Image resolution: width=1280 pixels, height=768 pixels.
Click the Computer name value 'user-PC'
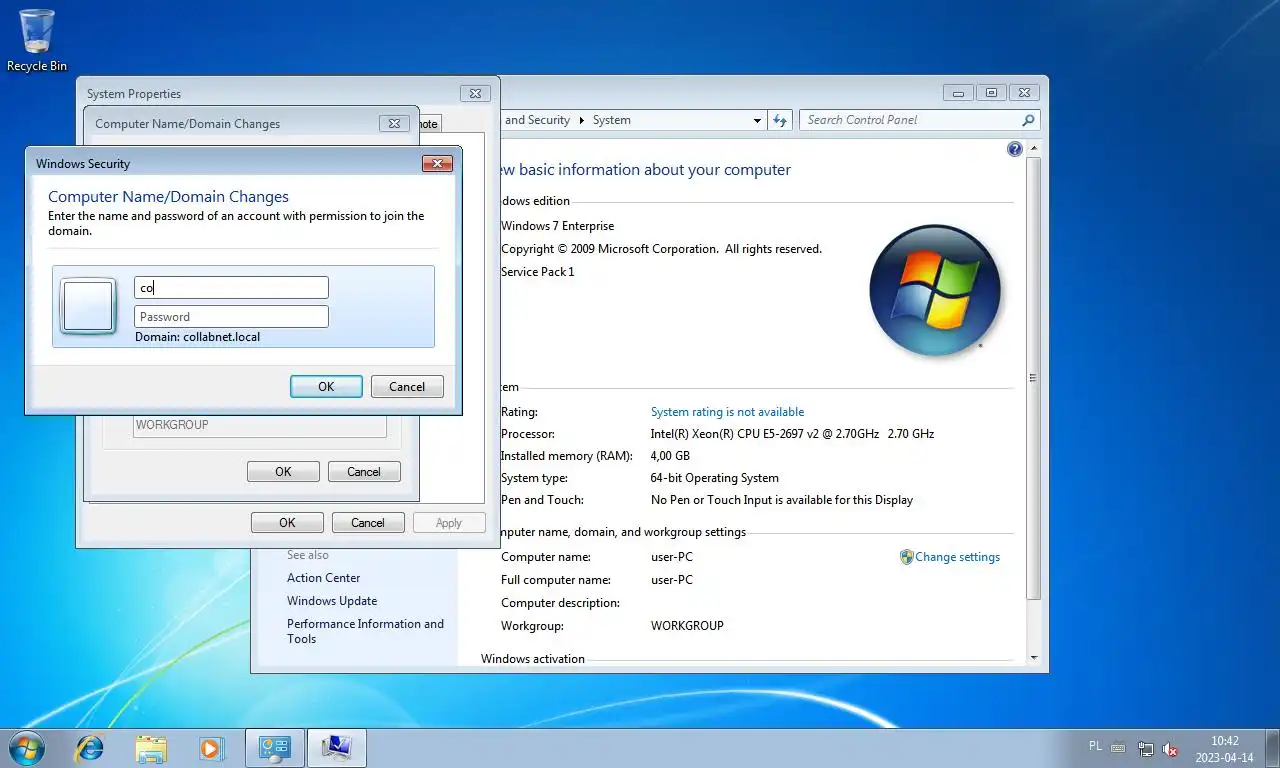click(671, 557)
